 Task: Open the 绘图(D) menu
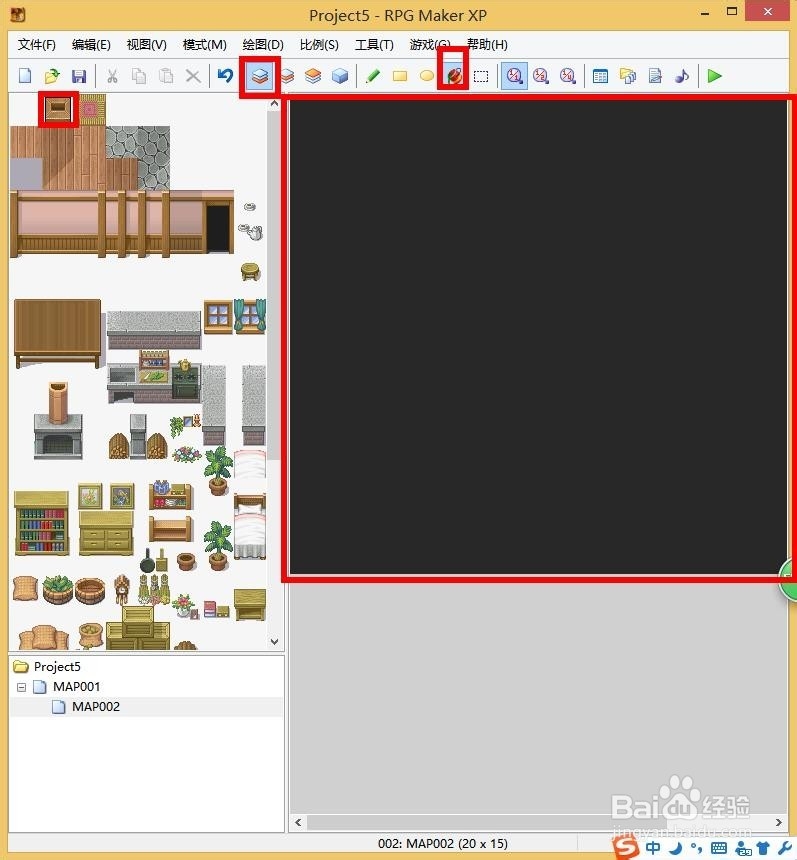tap(263, 44)
